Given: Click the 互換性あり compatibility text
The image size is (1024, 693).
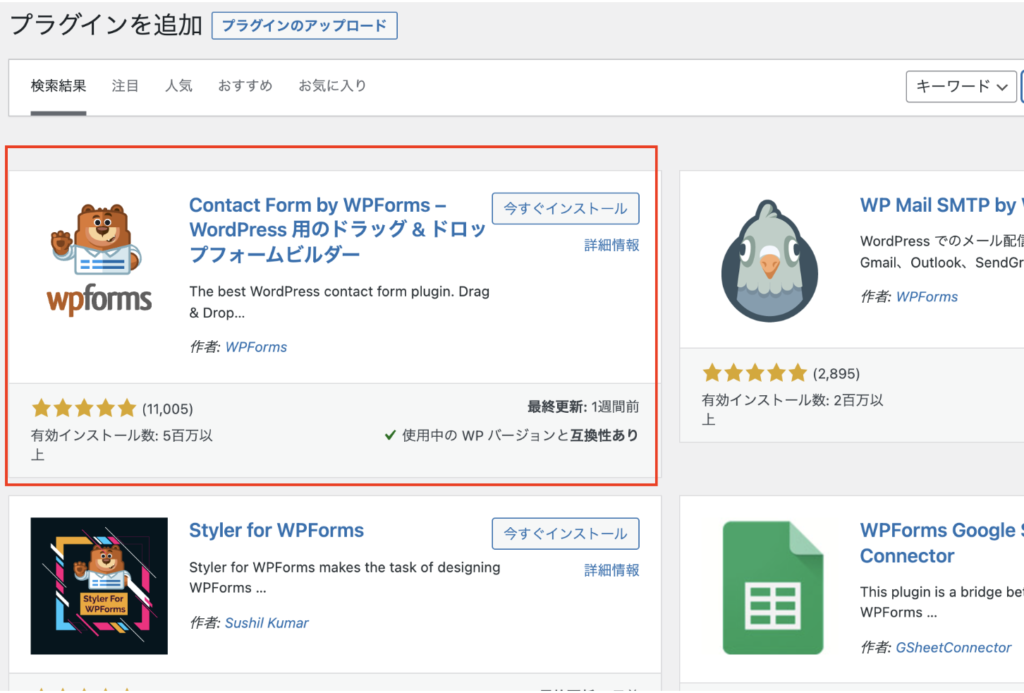Looking at the screenshot, I should pos(604,436).
